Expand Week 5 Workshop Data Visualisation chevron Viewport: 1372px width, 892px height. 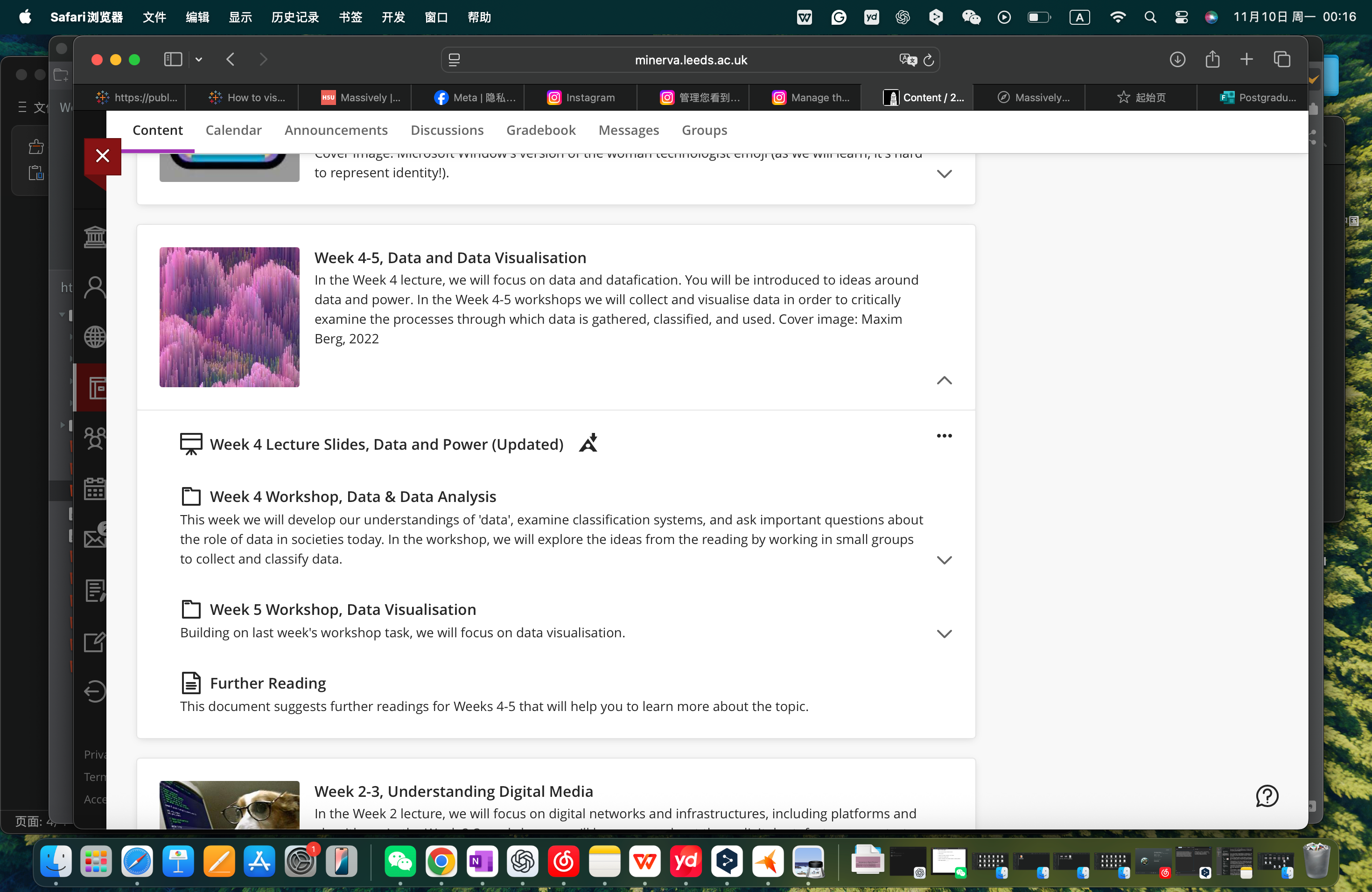pos(944,633)
